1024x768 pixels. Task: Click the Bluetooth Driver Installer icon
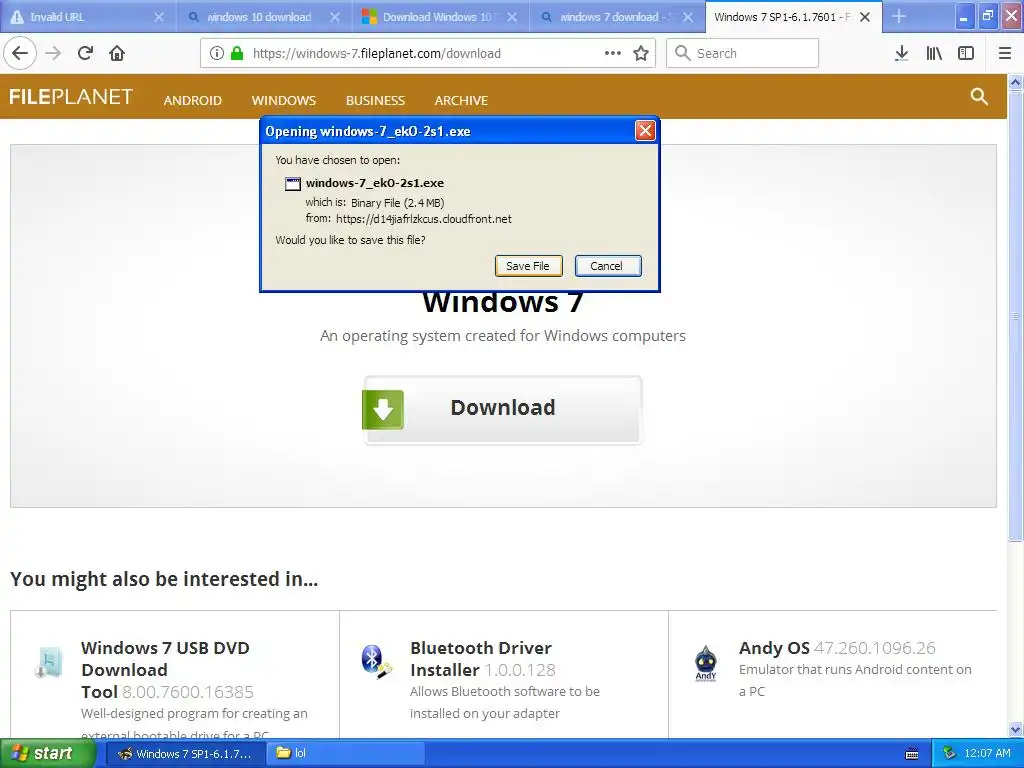coord(377,661)
